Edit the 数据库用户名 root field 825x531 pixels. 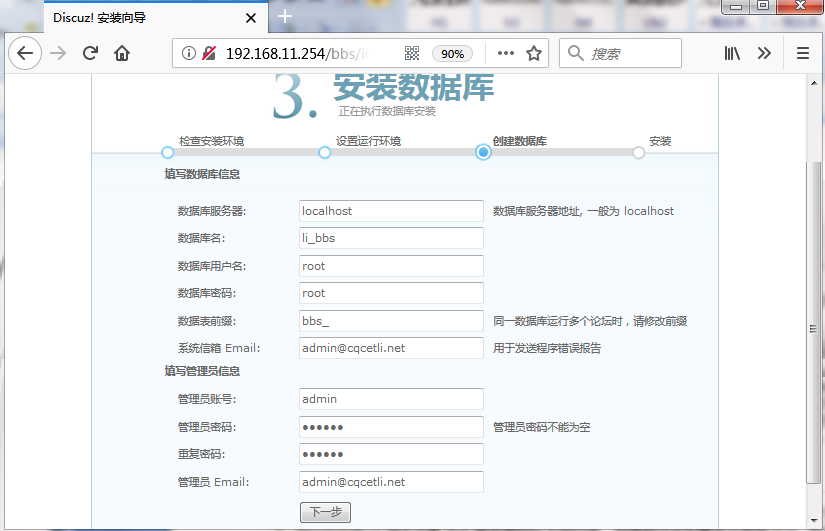click(x=391, y=266)
